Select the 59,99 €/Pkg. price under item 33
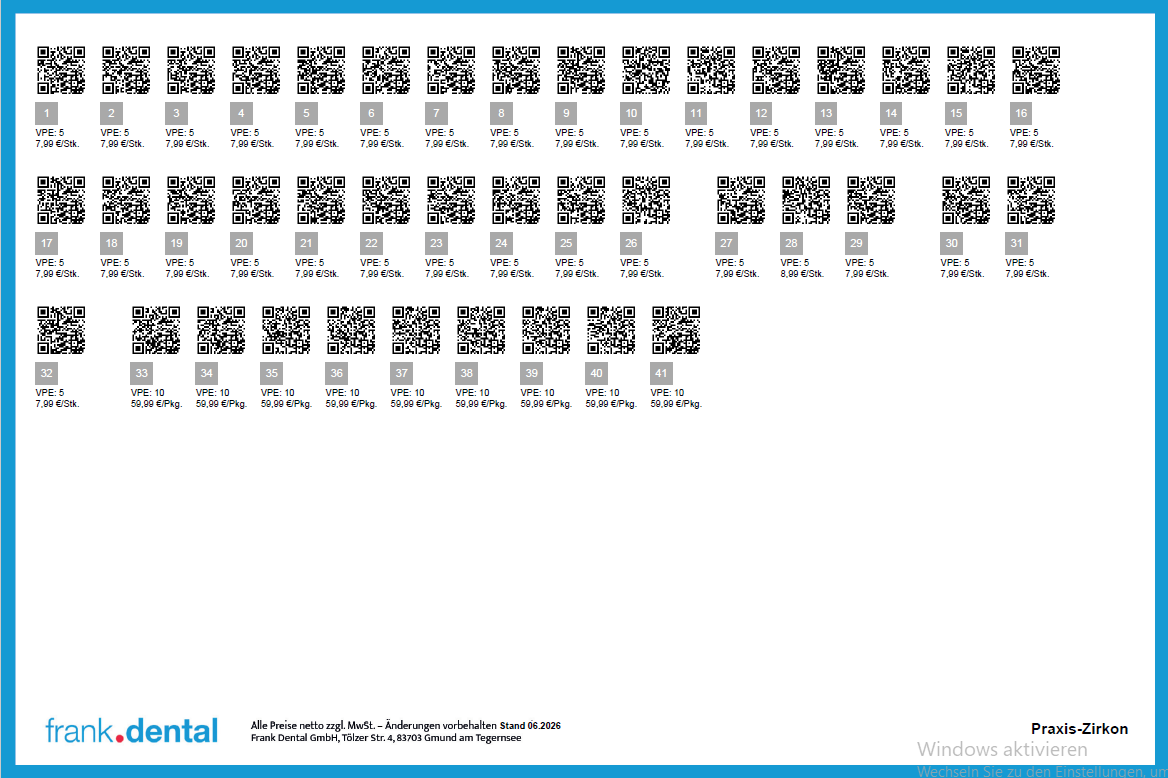Image resolution: width=1168 pixels, height=778 pixels. coord(156,404)
